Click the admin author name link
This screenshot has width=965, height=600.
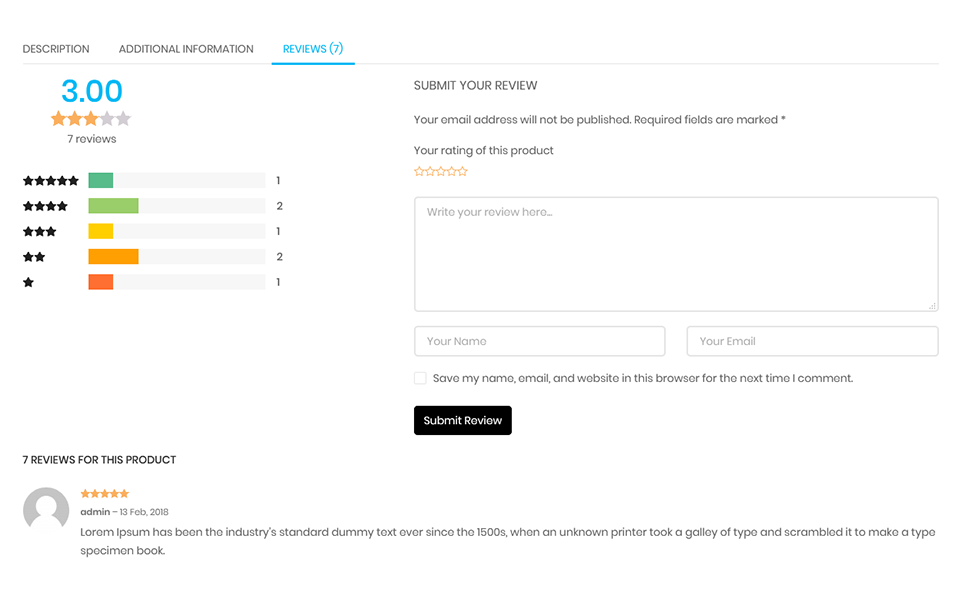tap(95, 511)
